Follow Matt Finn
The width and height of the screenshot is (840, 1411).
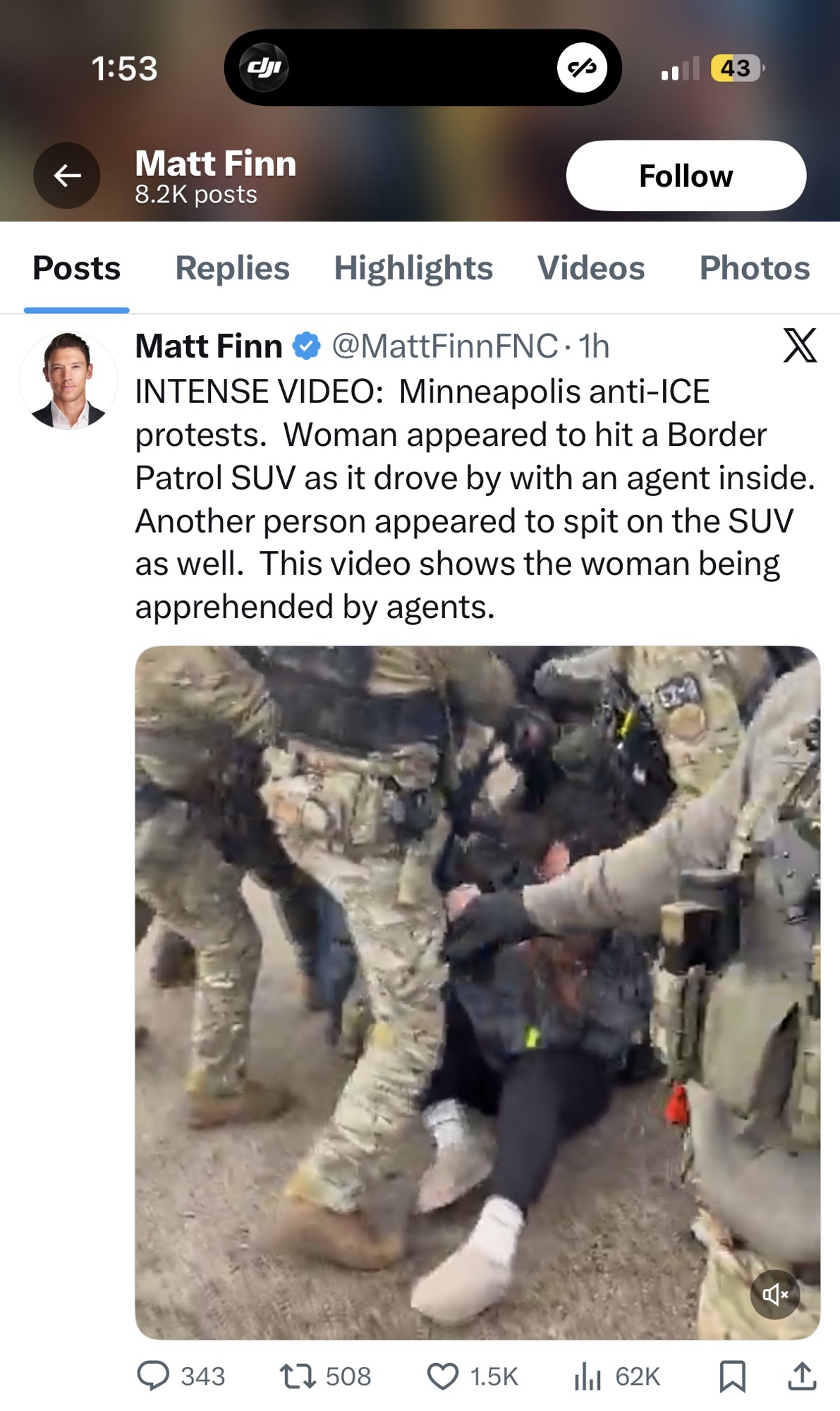686,176
